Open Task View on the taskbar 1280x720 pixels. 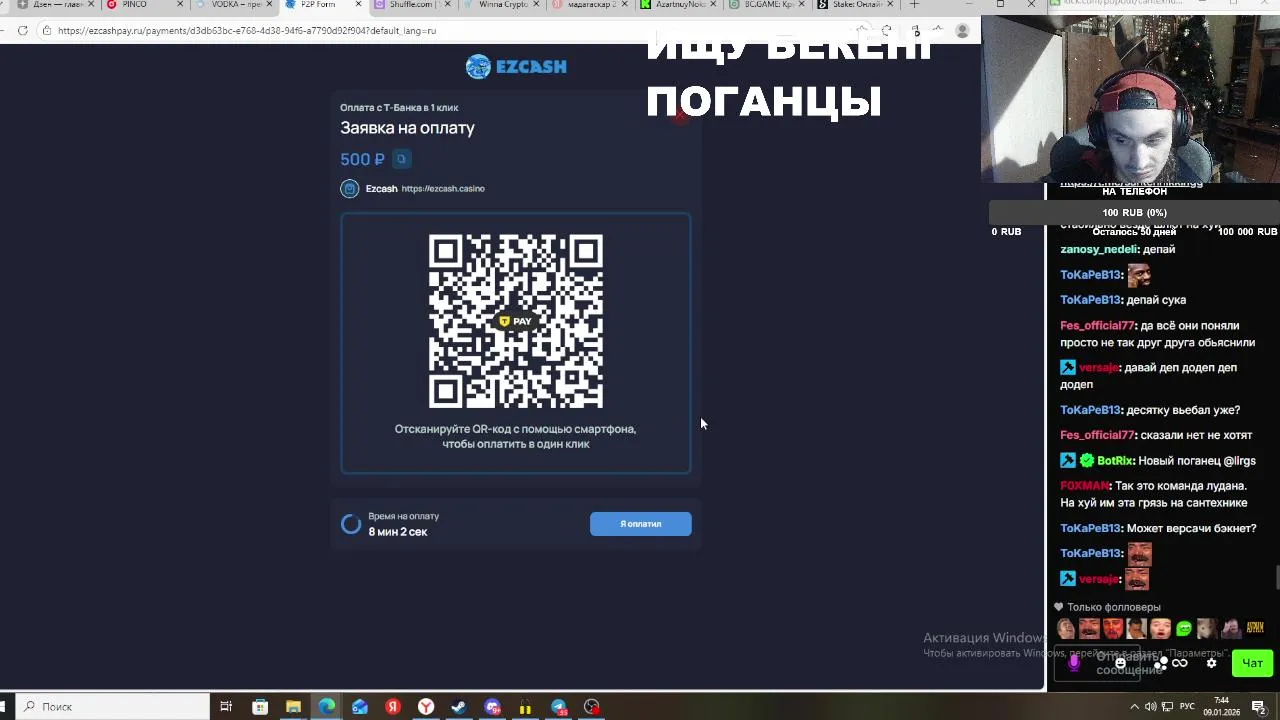(226, 707)
